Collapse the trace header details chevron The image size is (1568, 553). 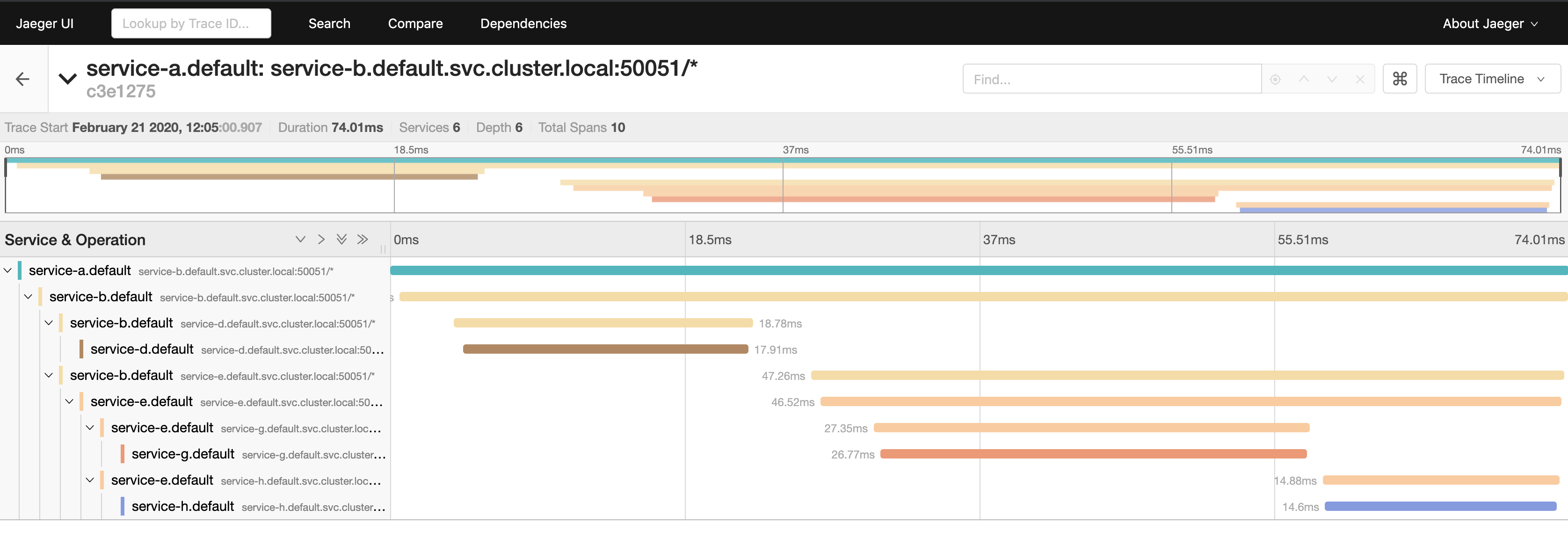(x=67, y=79)
